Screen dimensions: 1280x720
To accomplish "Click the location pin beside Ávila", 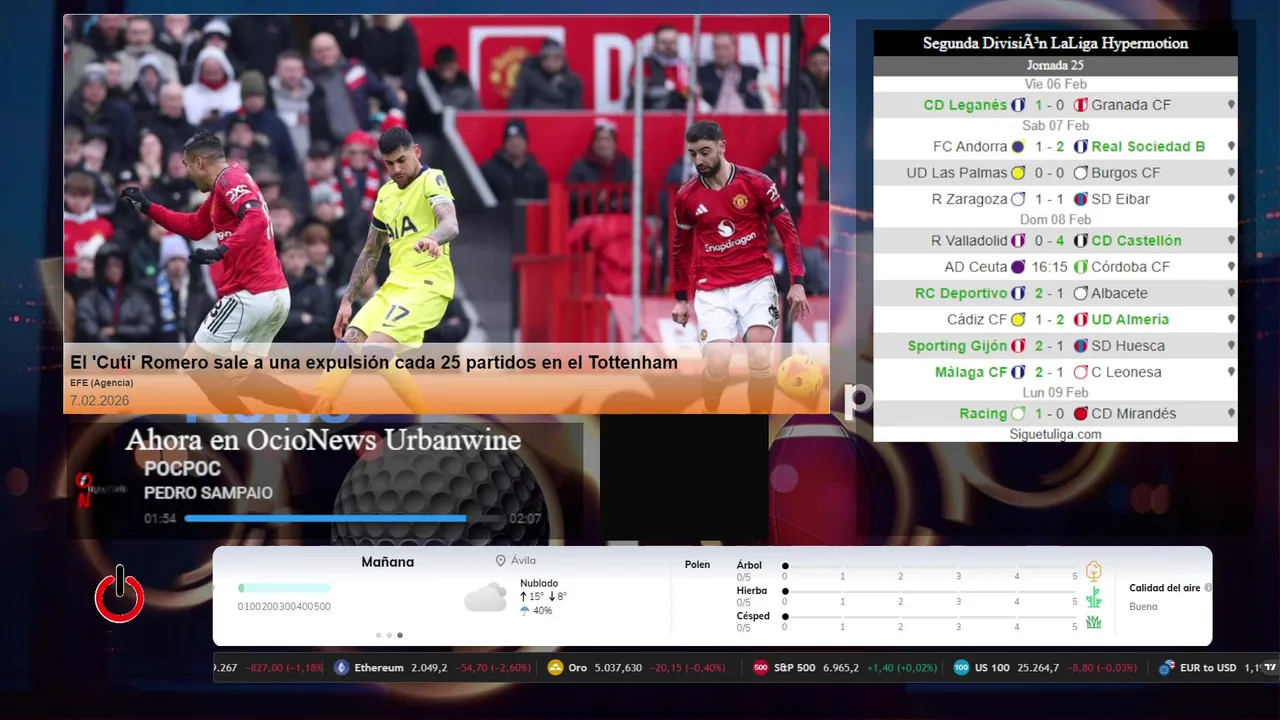I will [x=500, y=561].
